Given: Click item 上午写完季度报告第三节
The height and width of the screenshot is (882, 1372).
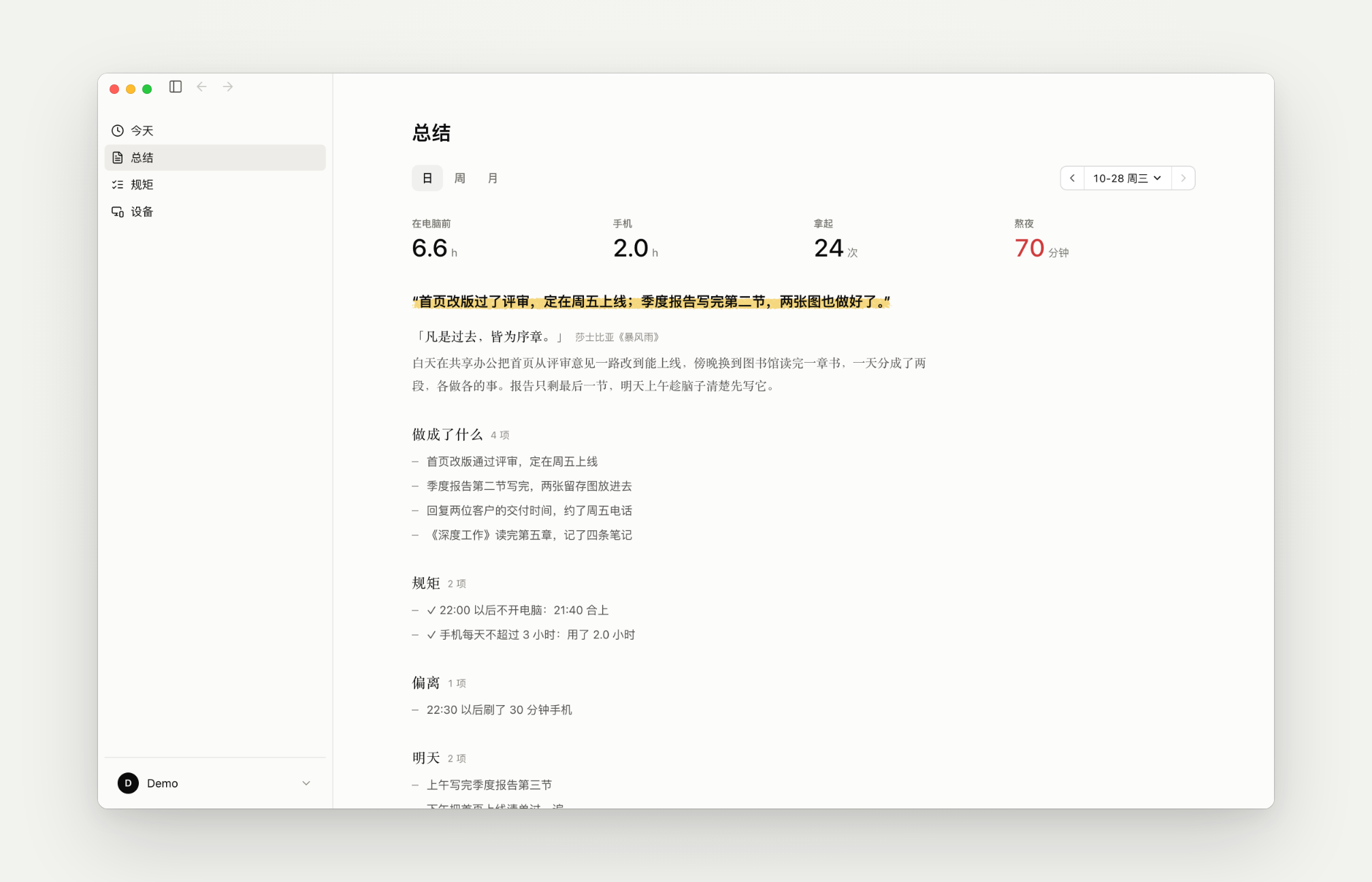Looking at the screenshot, I should [x=489, y=785].
